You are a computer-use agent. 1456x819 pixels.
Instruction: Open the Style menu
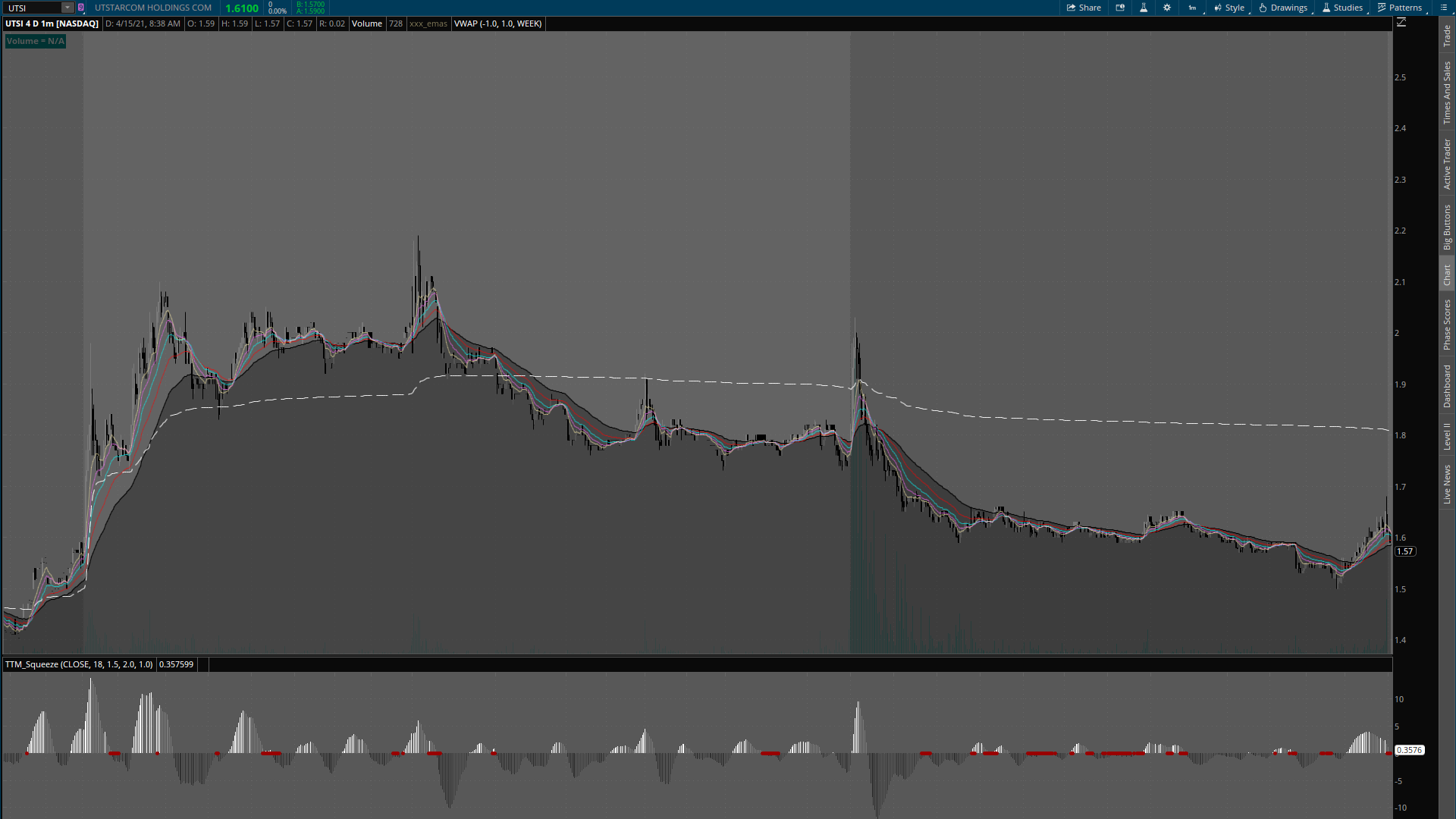pos(1229,8)
